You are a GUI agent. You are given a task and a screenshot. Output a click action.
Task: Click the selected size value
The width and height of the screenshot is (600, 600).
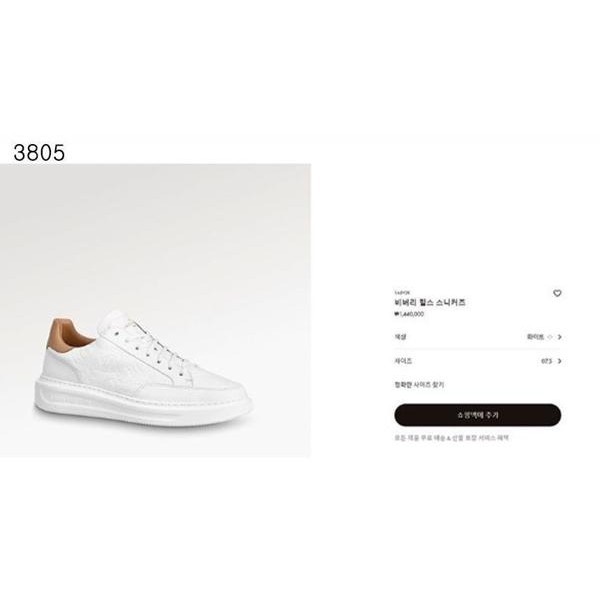click(x=546, y=361)
